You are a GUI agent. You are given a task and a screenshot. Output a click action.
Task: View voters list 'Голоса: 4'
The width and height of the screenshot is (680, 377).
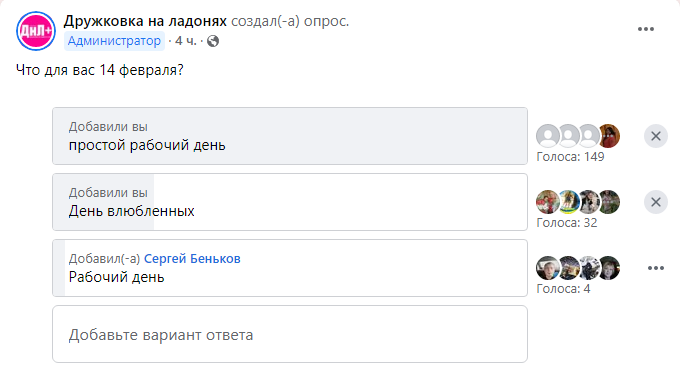[x=563, y=288]
